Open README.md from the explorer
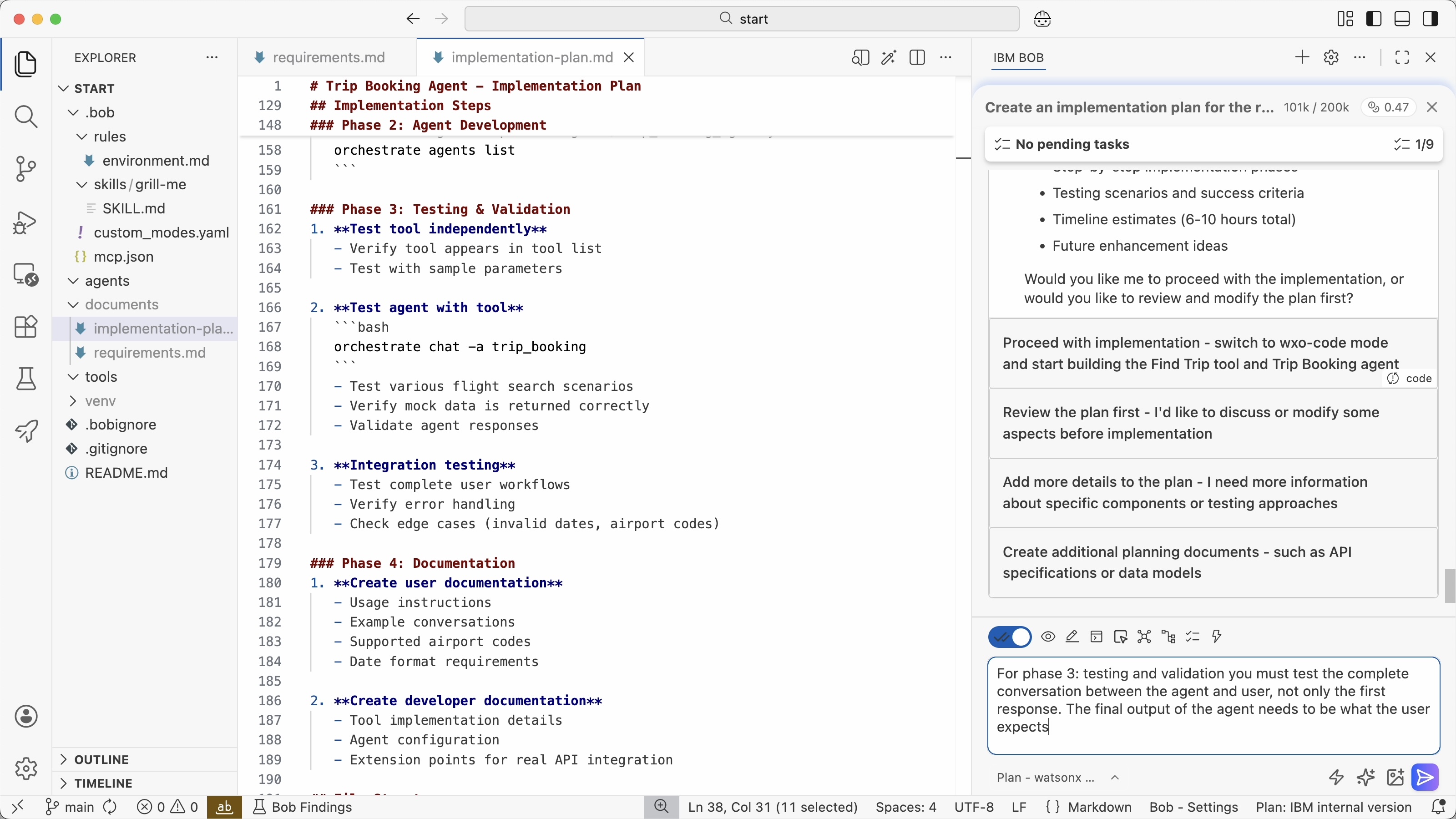 (x=126, y=473)
